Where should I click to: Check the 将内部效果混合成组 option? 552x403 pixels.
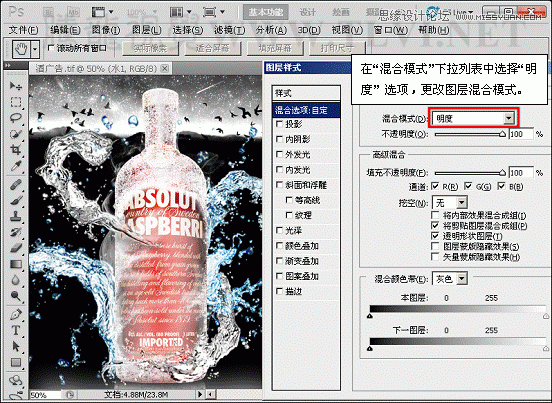435,215
